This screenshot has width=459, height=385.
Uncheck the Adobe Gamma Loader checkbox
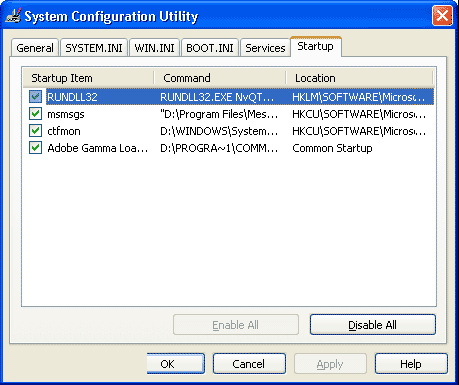(35, 148)
